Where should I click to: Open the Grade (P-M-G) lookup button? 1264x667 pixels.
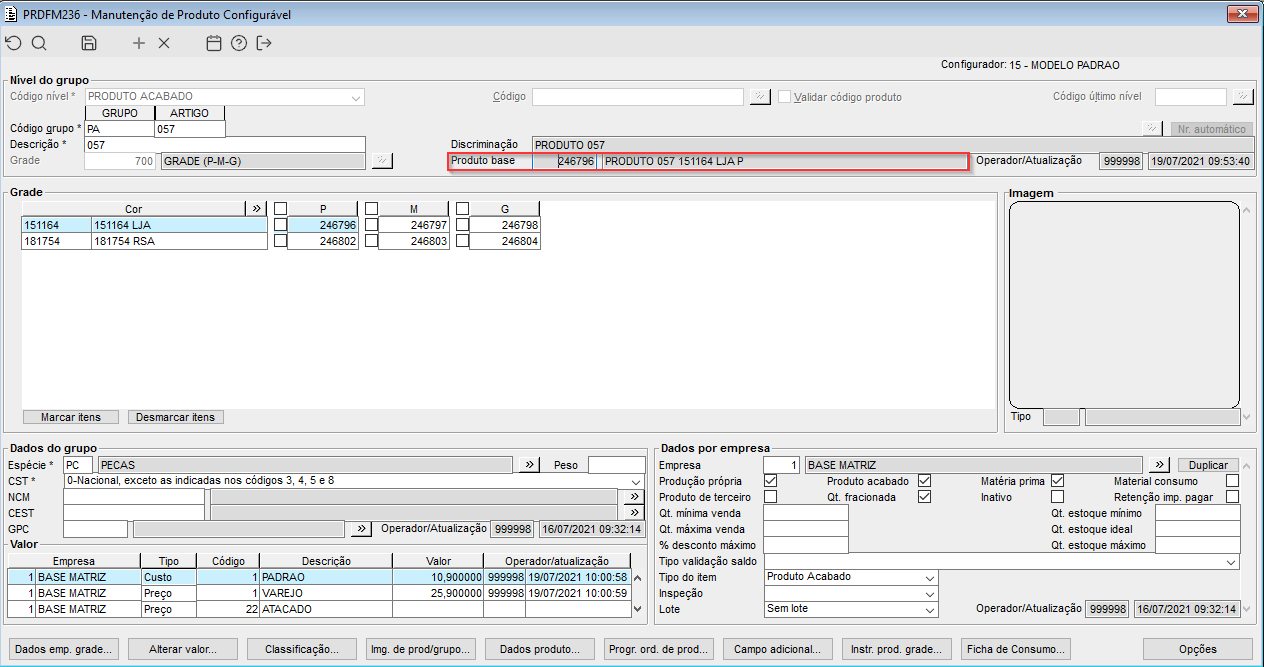[382, 161]
